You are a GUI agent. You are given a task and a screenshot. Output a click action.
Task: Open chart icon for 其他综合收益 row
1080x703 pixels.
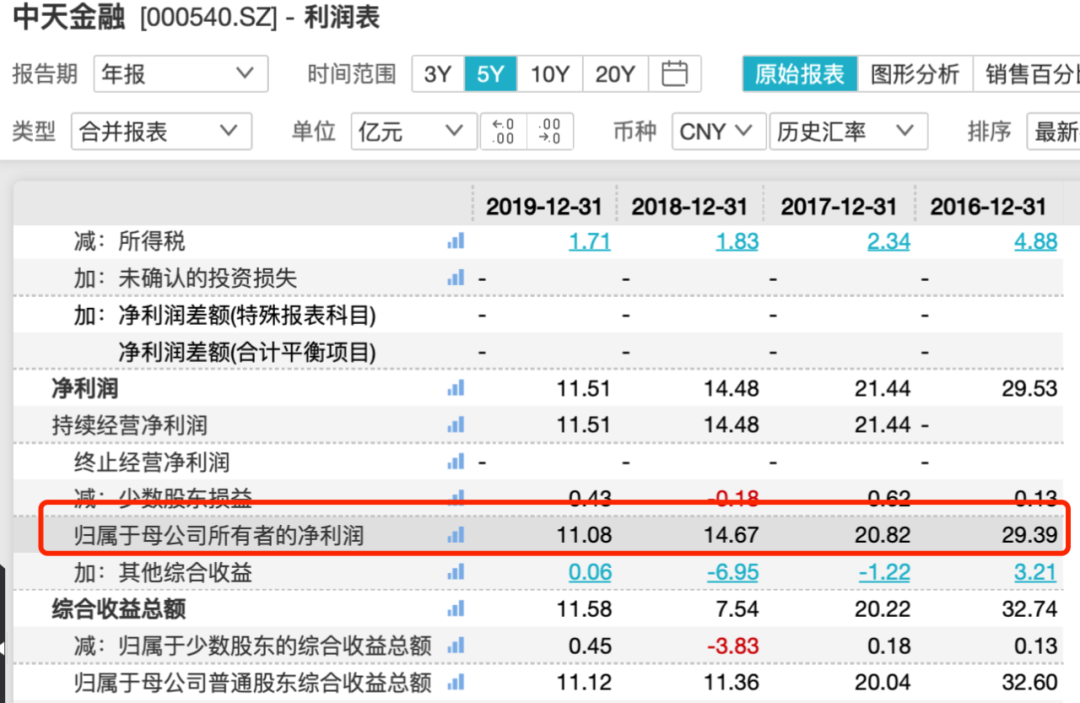[455, 572]
